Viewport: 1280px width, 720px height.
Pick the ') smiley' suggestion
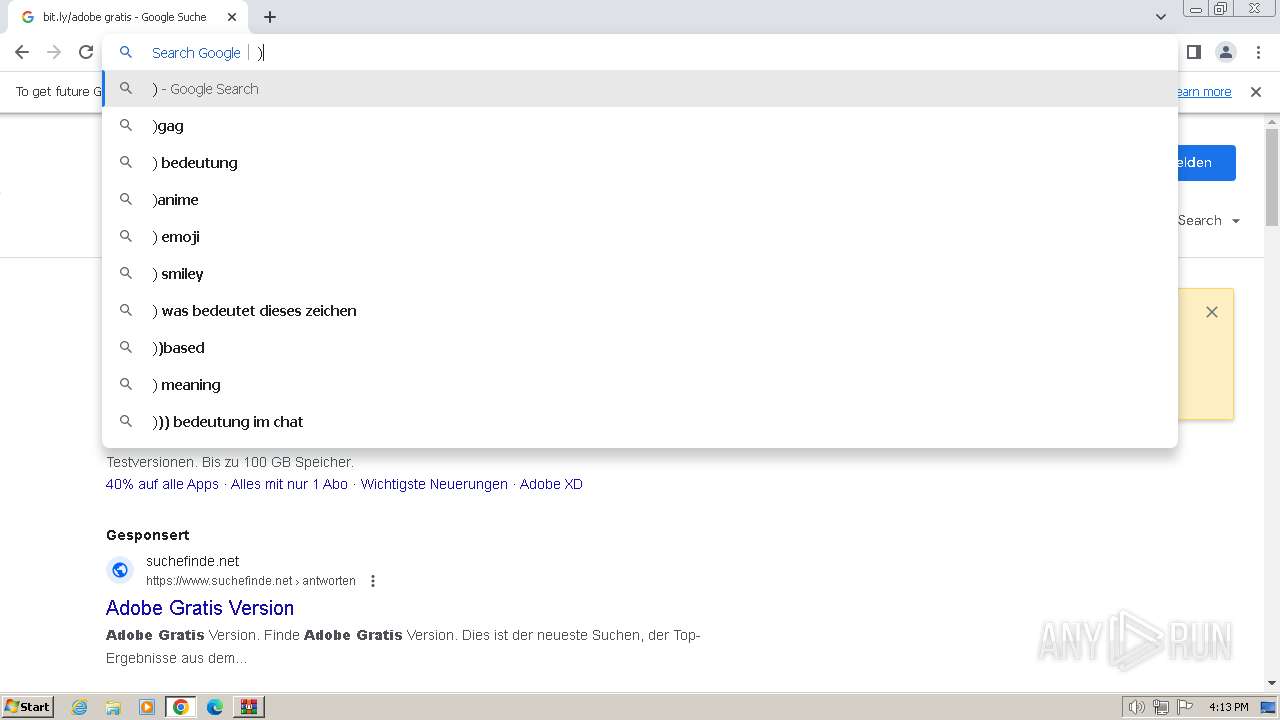pyautogui.click(x=640, y=274)
